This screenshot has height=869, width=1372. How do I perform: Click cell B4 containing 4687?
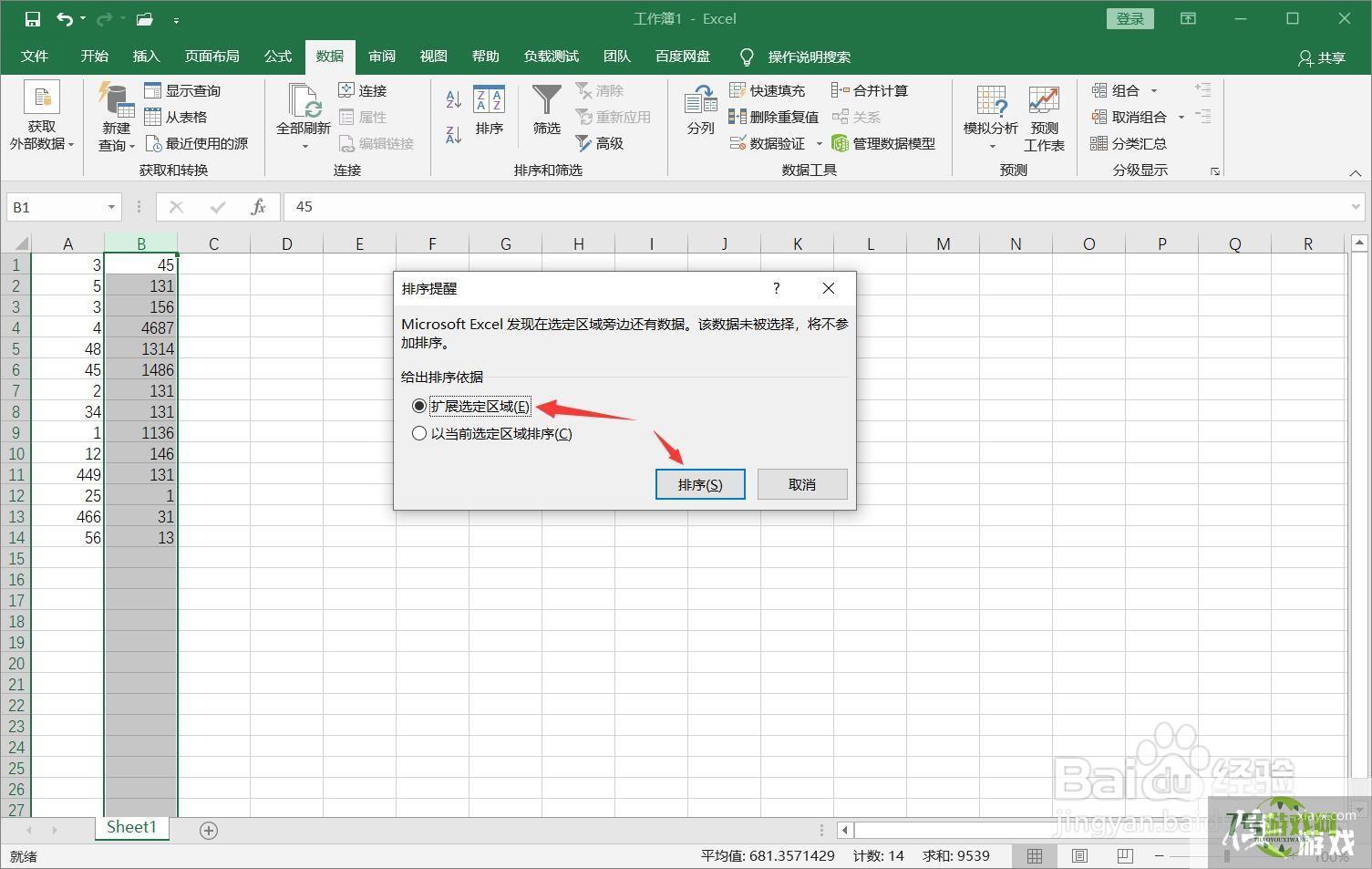[141, 327]
